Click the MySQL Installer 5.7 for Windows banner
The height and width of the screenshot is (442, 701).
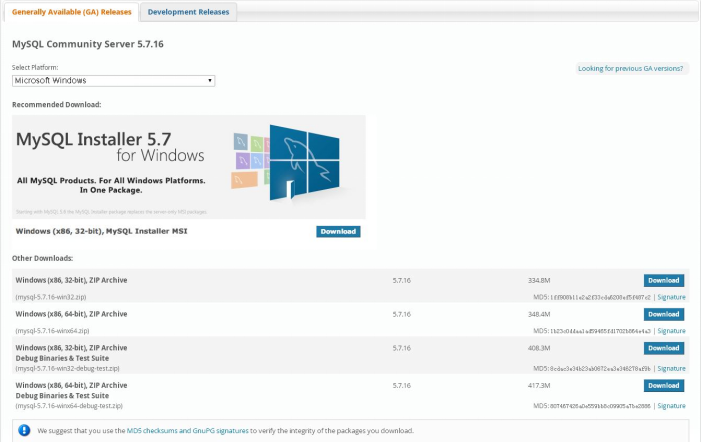189,167
